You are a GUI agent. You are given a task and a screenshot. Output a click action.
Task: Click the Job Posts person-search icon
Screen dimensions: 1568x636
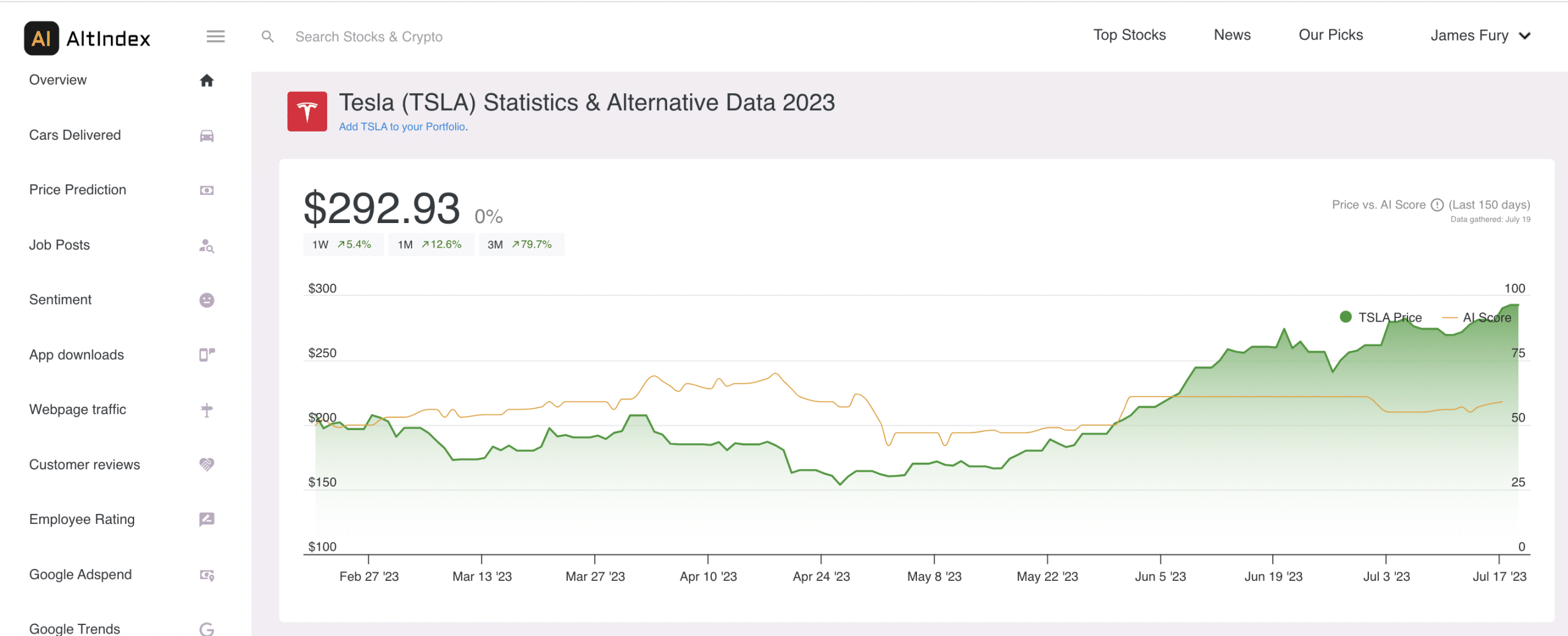207,246
